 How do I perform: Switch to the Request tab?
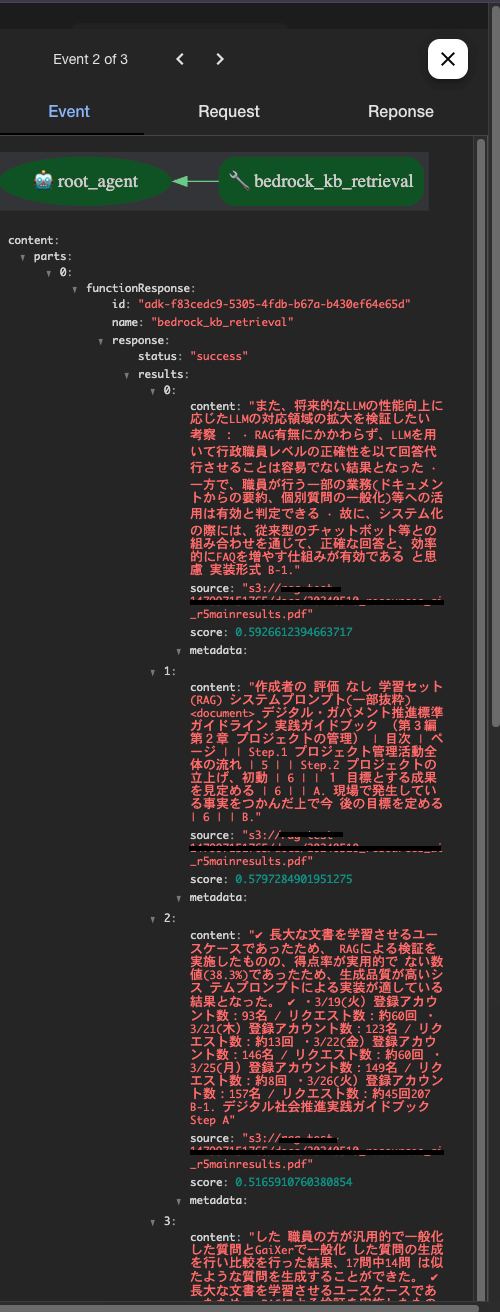229,111
